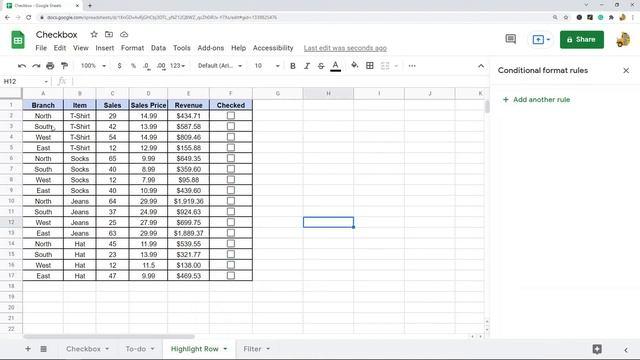Viewport: 640px width, 360px height.
Task: Check the box for North Jeans row
Action: click(x=231, y=201)
